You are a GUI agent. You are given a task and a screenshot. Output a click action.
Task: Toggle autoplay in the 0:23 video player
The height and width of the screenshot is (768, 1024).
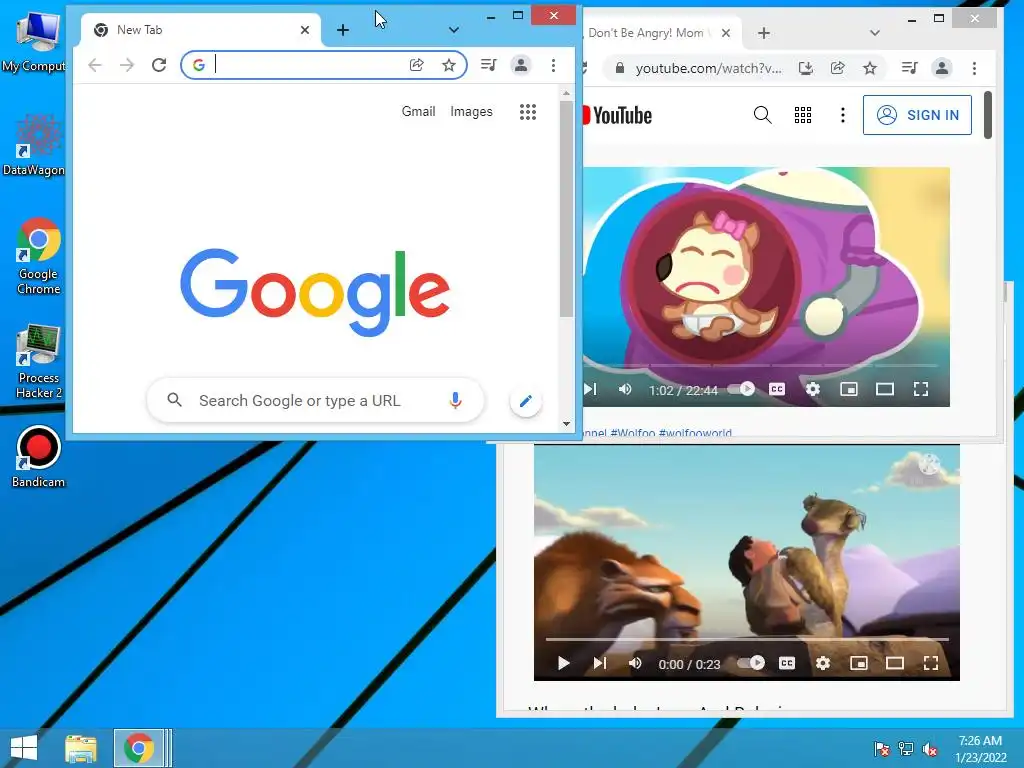pyautogui.click(x=752, y=664)
